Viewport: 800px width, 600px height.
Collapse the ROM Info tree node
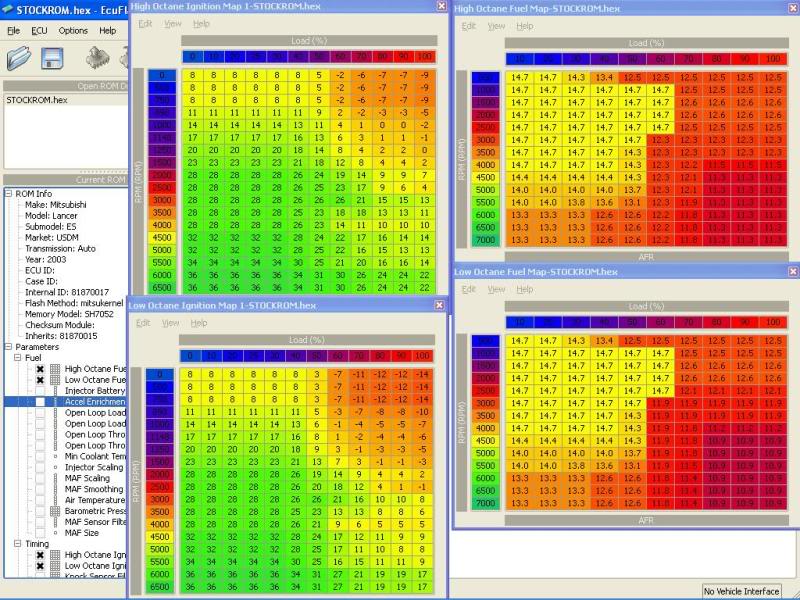click(x=9, y=194)
